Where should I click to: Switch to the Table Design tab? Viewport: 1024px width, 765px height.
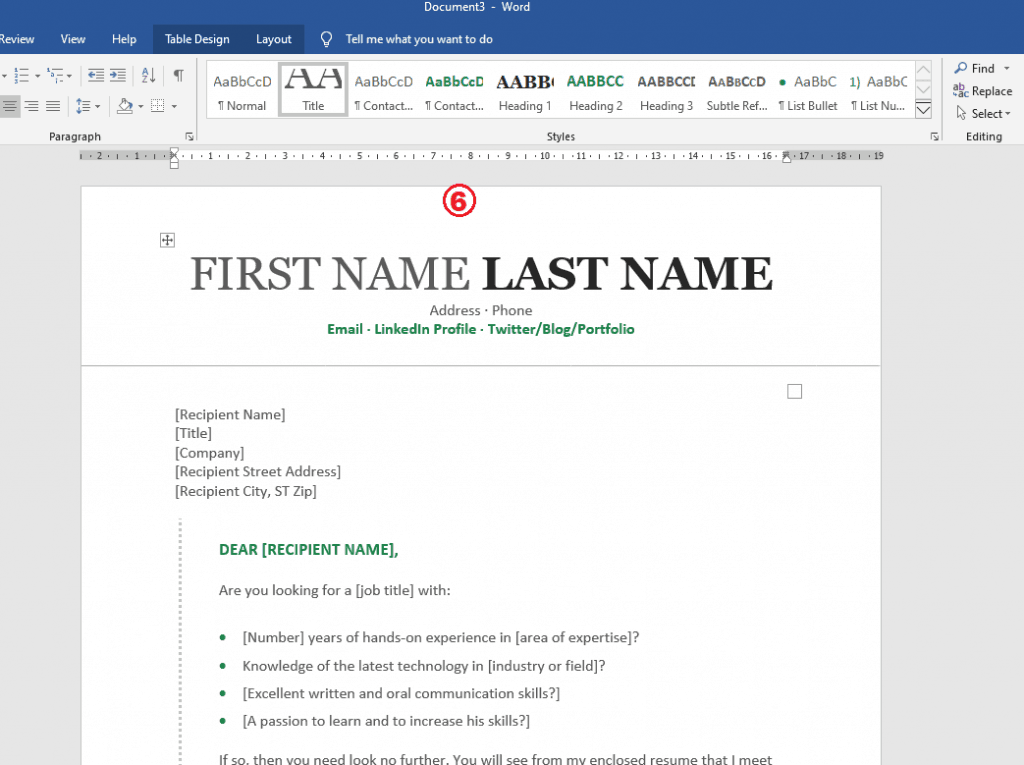coord(197,39)
